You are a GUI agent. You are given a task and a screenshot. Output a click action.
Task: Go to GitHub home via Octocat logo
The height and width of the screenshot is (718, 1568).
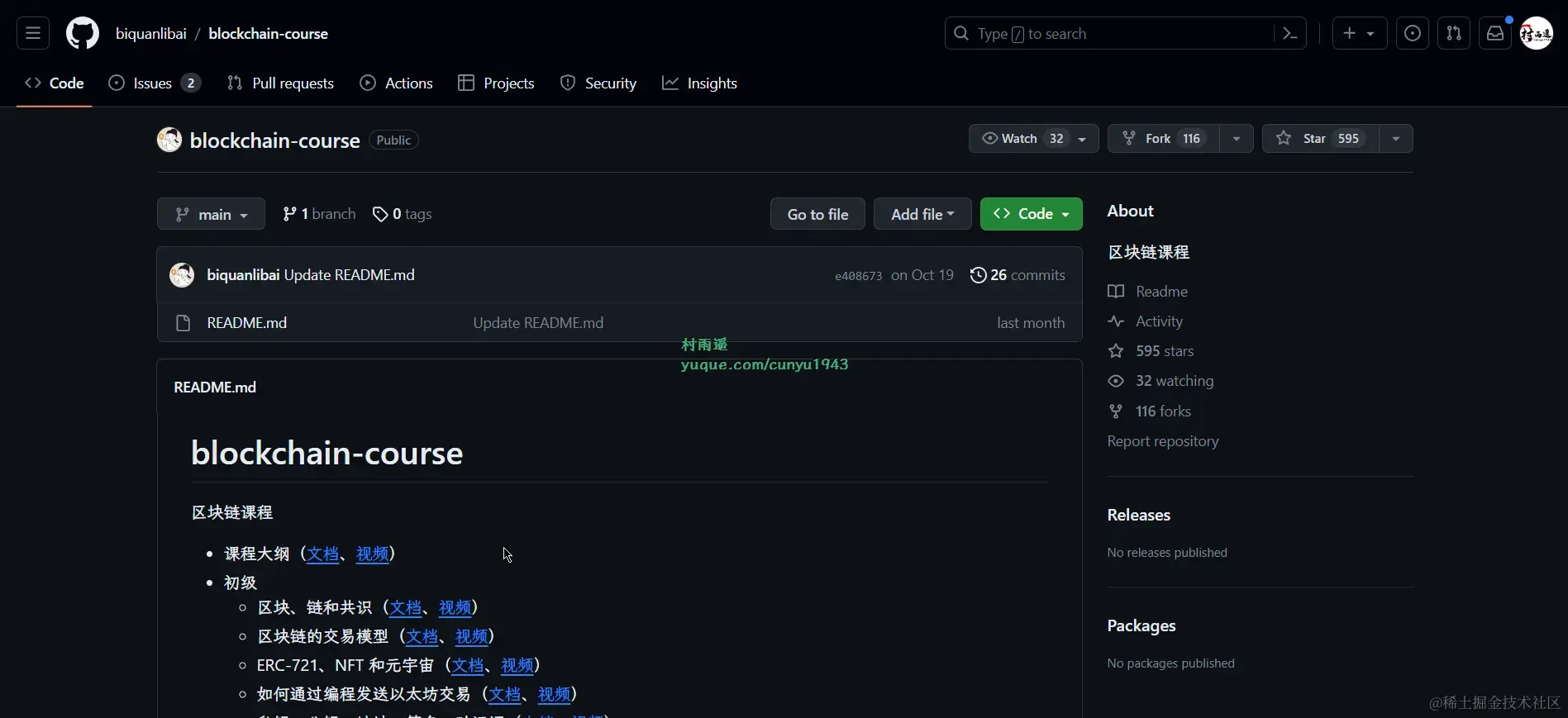[83, 34]
